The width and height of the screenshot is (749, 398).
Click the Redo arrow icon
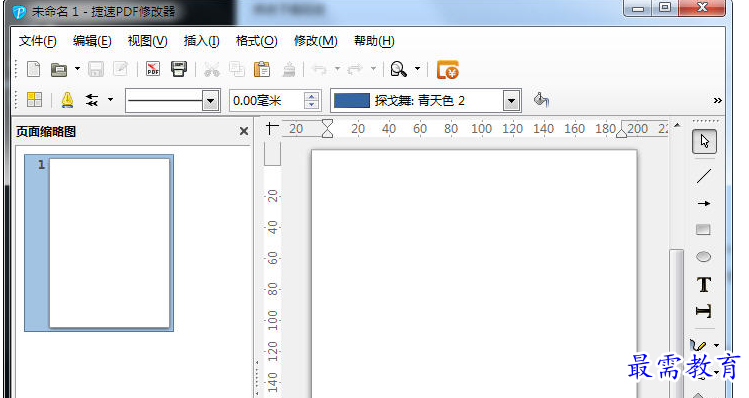355,70
